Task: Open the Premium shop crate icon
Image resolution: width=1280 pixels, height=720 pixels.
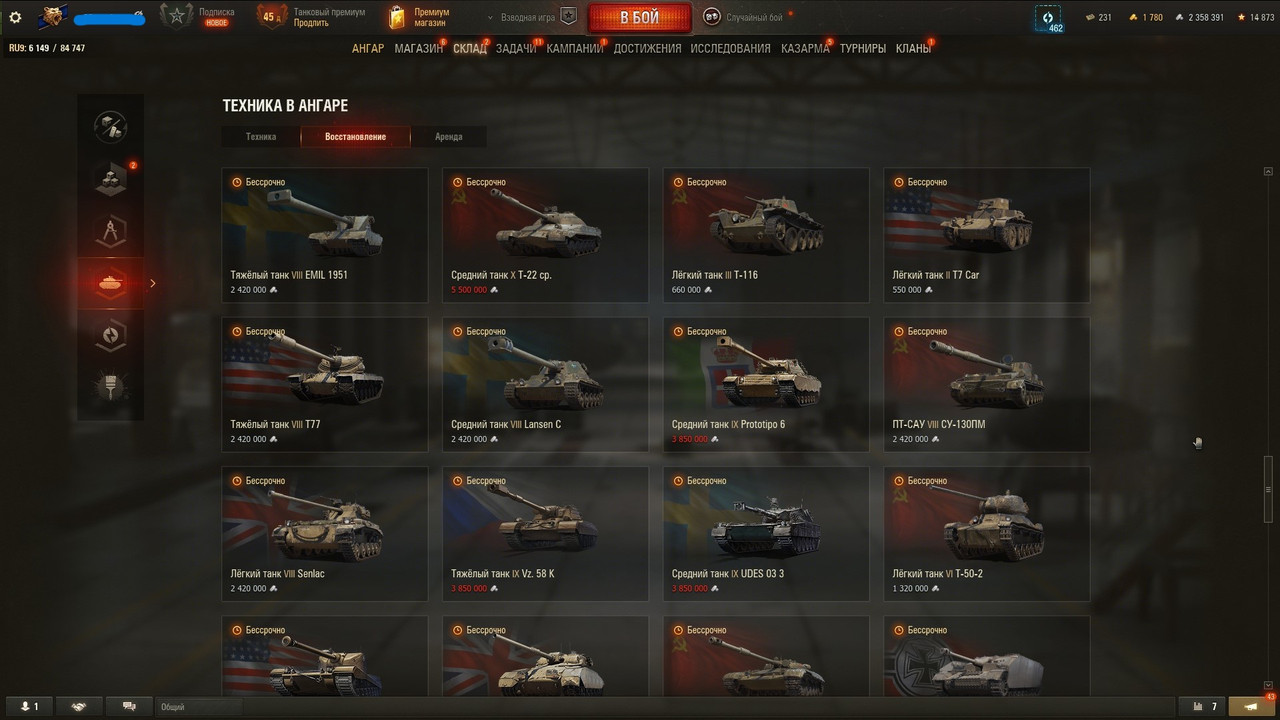Action: click(x=398, y=17)
